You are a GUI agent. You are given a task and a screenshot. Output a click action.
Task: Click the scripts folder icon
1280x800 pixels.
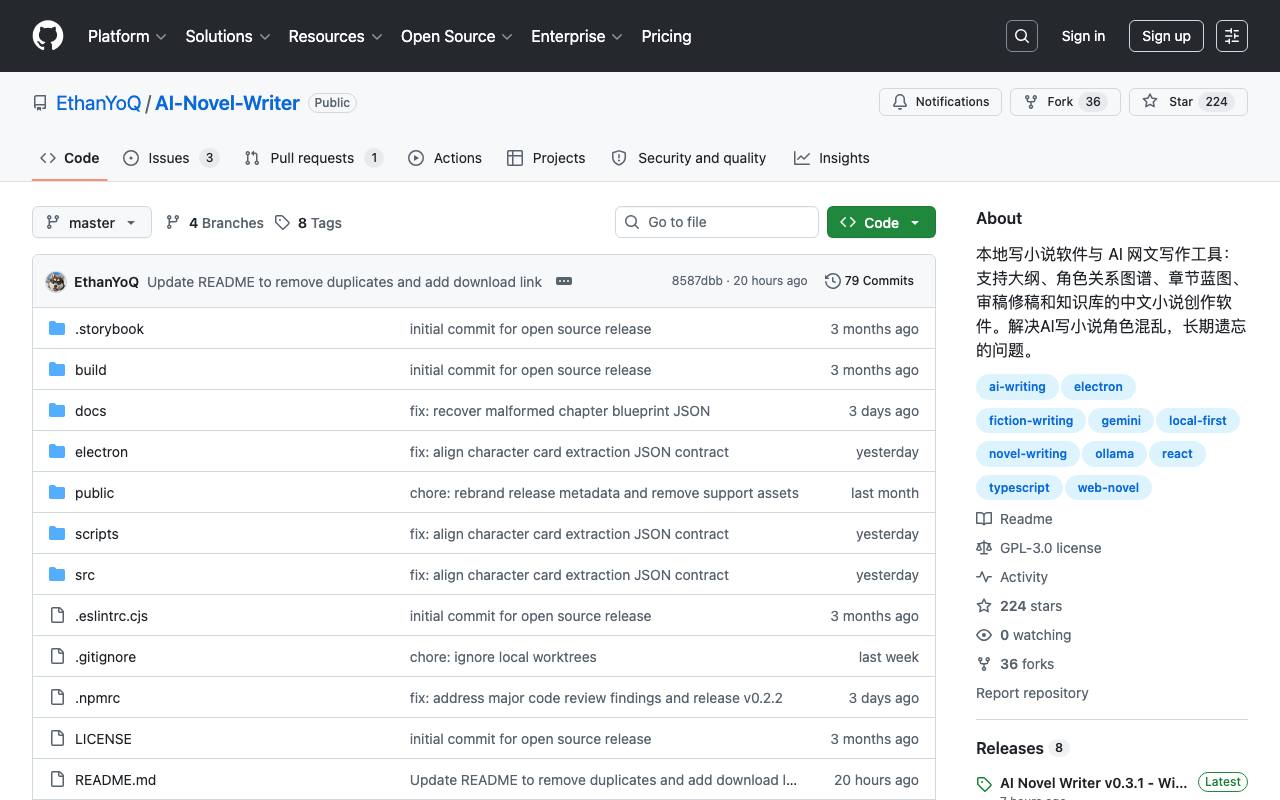point(57,534)
